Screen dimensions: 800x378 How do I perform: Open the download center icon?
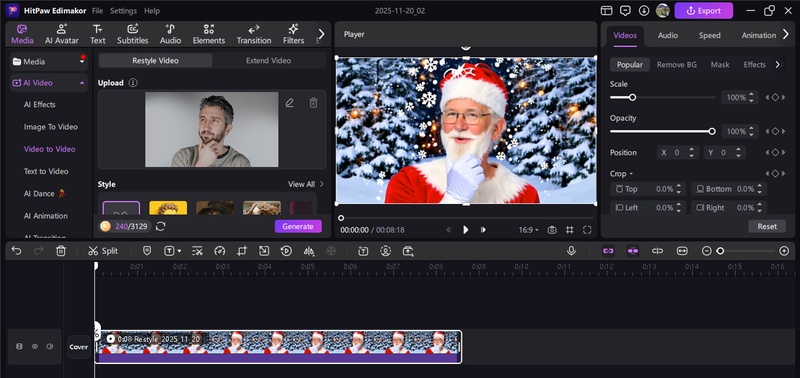pyautogui.click(x=644, y=10)
